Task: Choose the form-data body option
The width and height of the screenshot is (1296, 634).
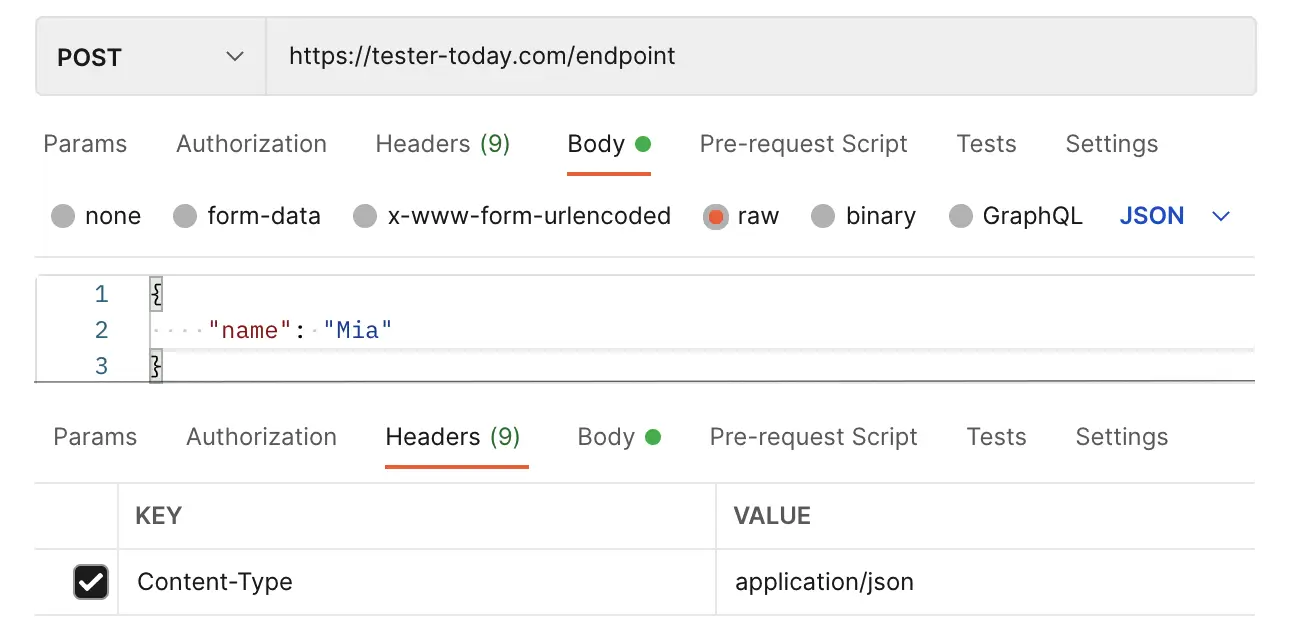Action: (x=185, y=216)
